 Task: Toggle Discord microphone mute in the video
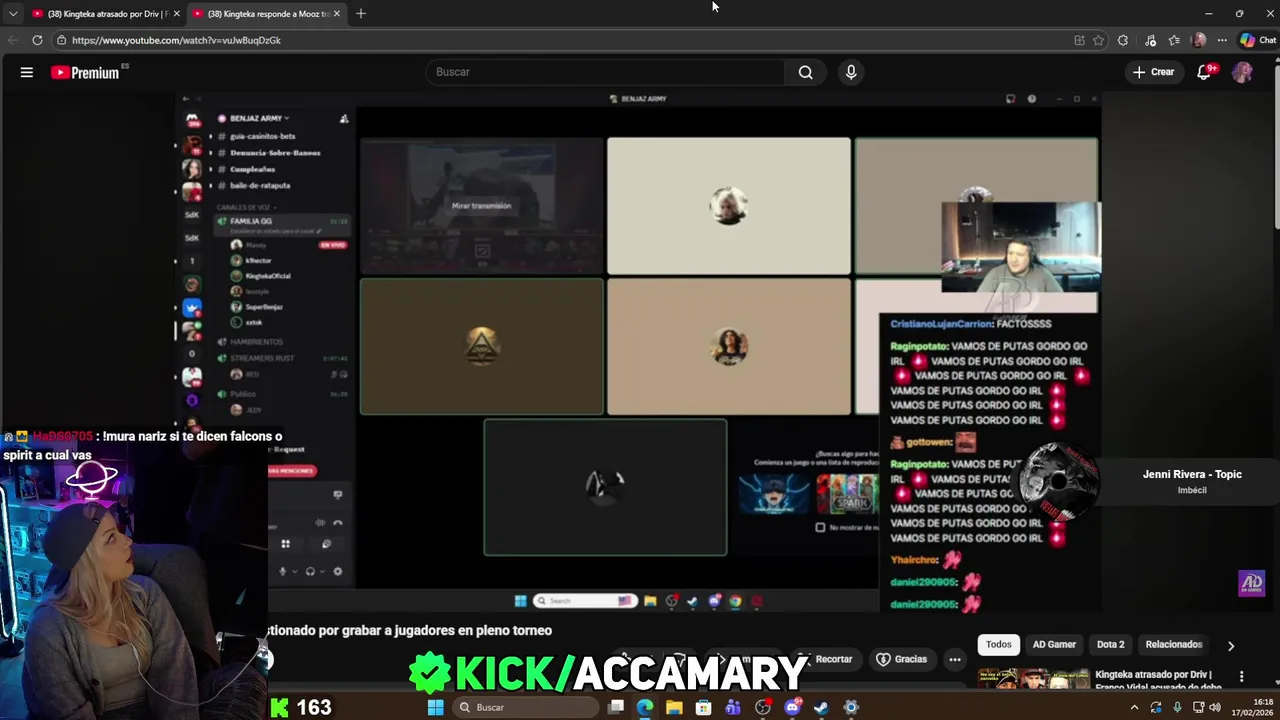pos(283,571)
